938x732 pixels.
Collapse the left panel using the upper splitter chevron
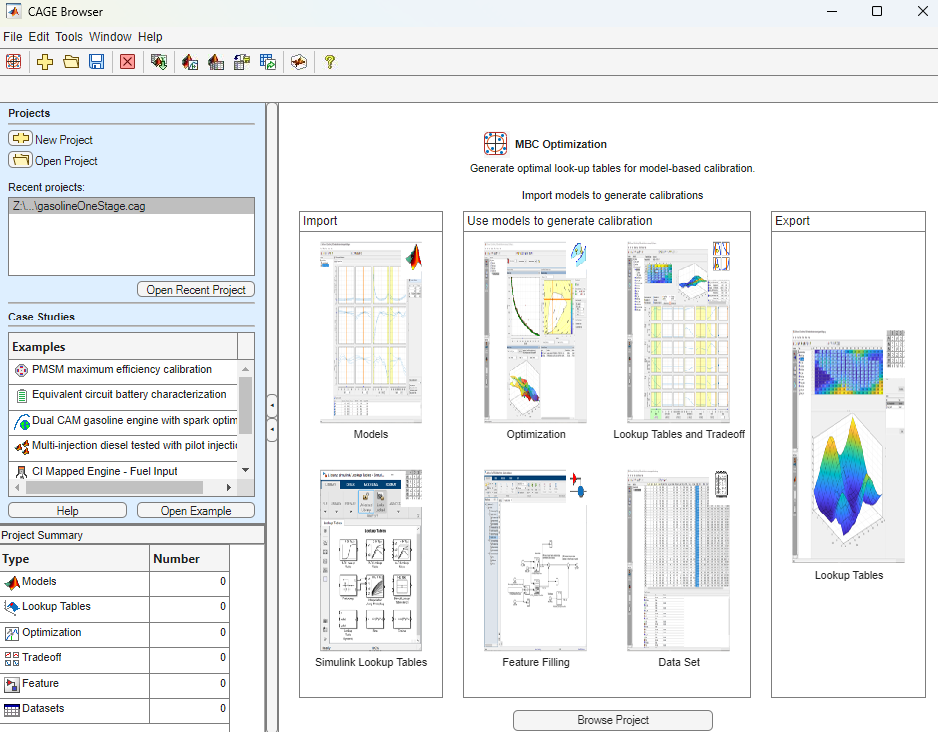(271, 405)
